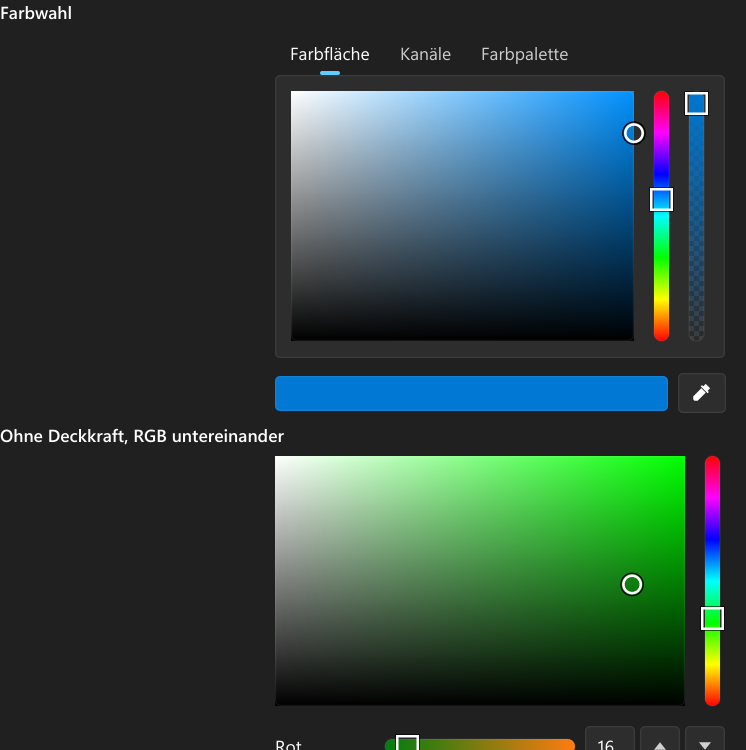Viewport: 746px width, 750px height.
Task: Switch to the Farbfläche tab
Action: click(x=329, y=55)
